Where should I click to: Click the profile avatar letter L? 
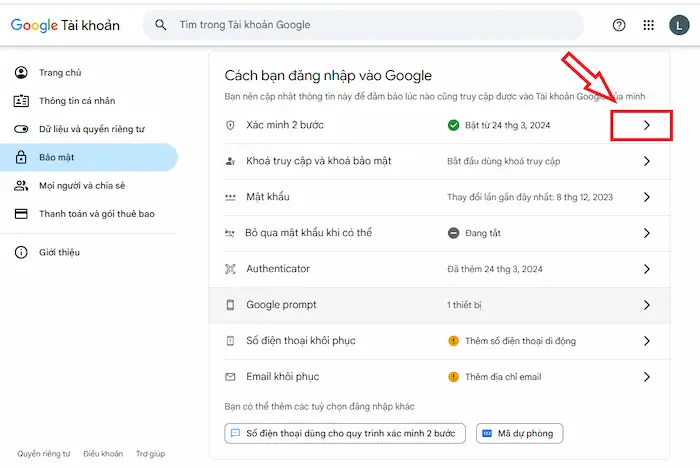coord(678,25)
